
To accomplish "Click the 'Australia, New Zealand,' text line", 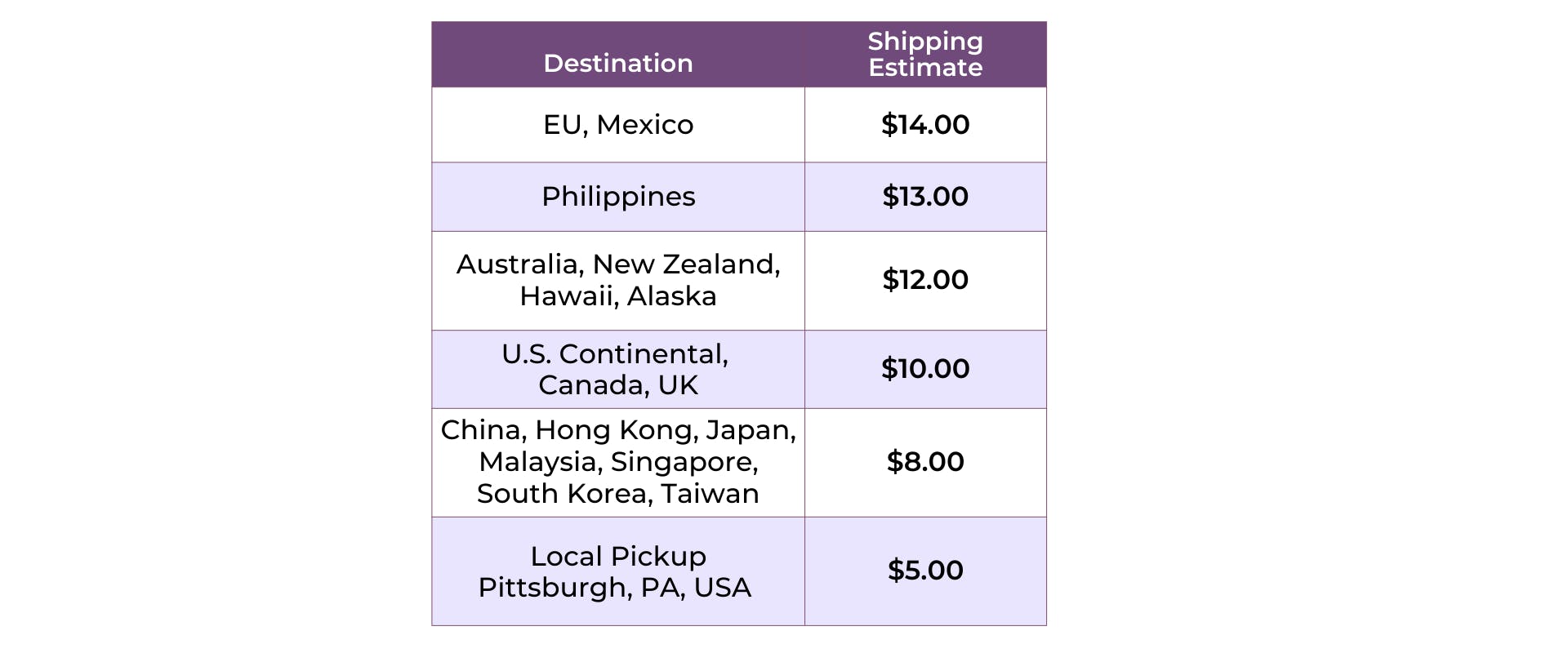I will click(618, 264).
